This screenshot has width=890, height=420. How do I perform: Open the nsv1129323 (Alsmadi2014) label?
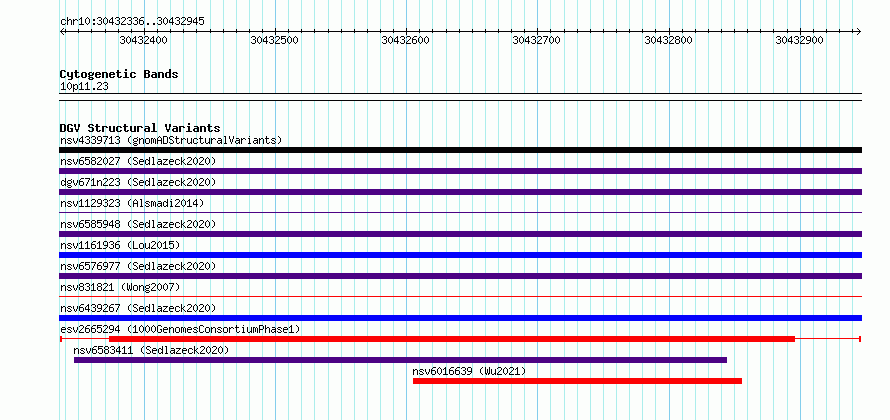coord(132,203)
